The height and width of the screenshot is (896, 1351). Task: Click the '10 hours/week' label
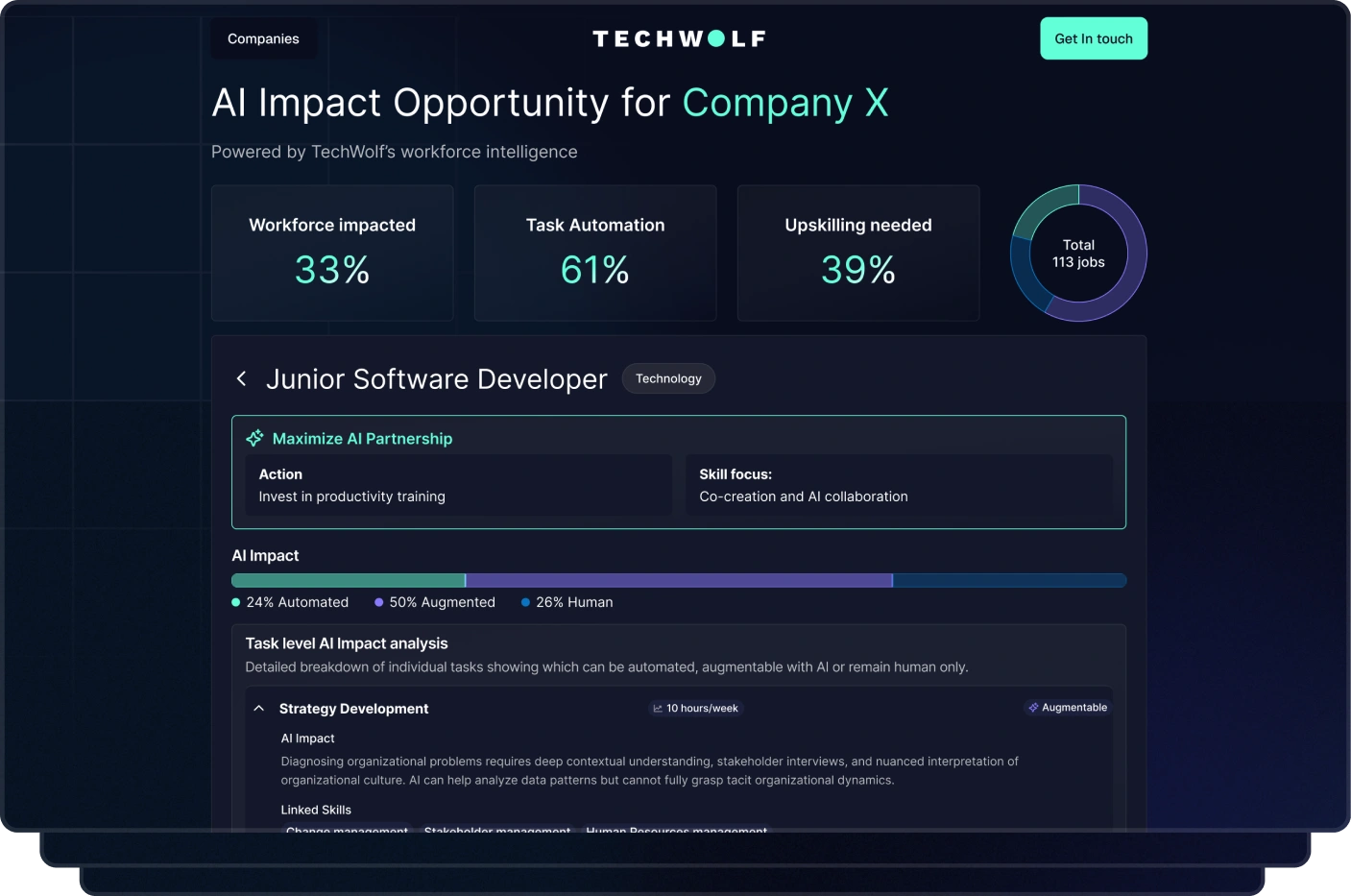tap(702, 708)
